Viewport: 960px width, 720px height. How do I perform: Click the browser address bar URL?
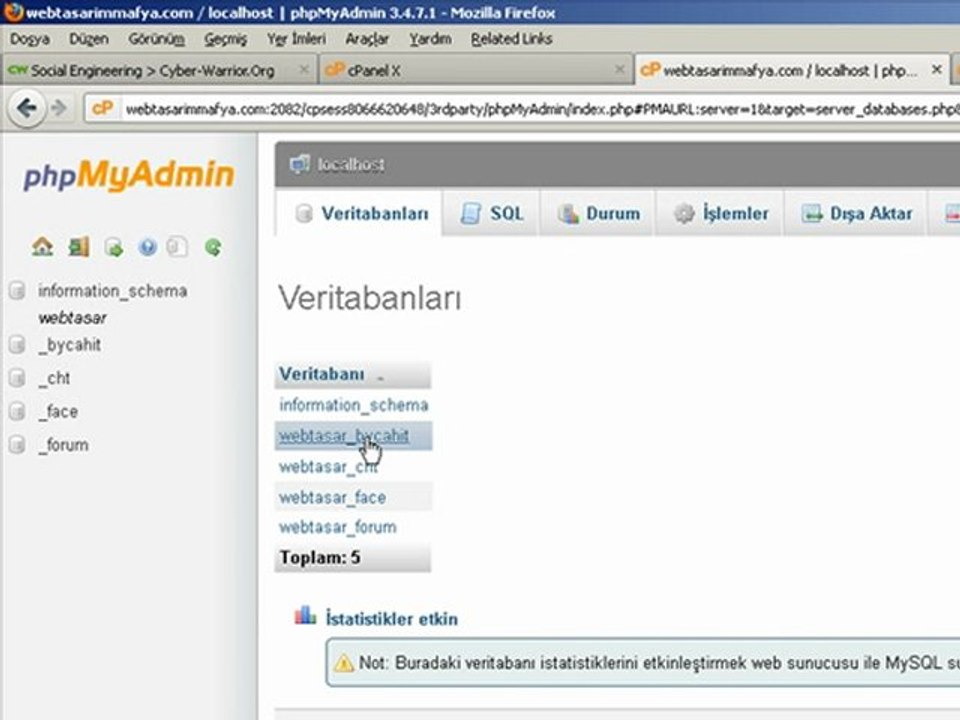(x=541, y=110)
